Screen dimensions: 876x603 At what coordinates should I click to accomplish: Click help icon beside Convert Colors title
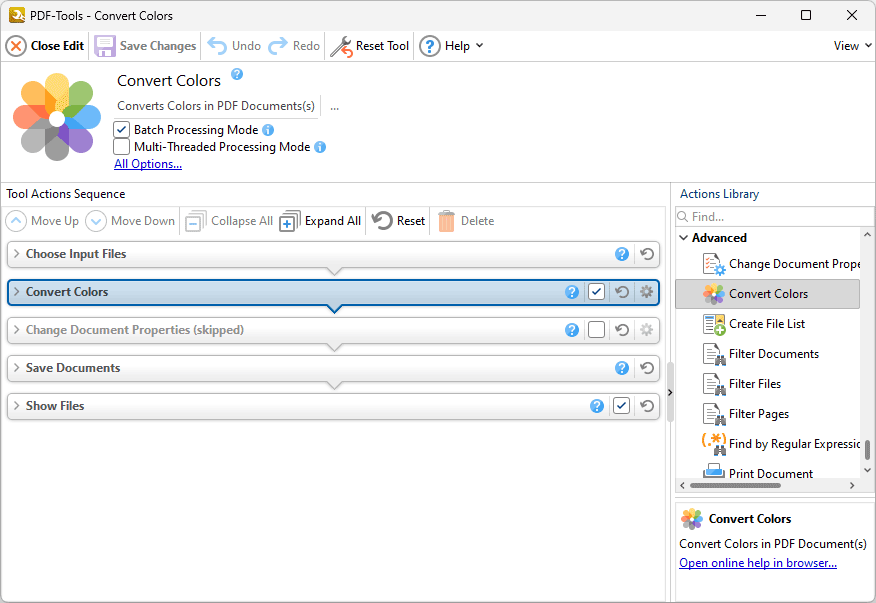pos(237,74)
